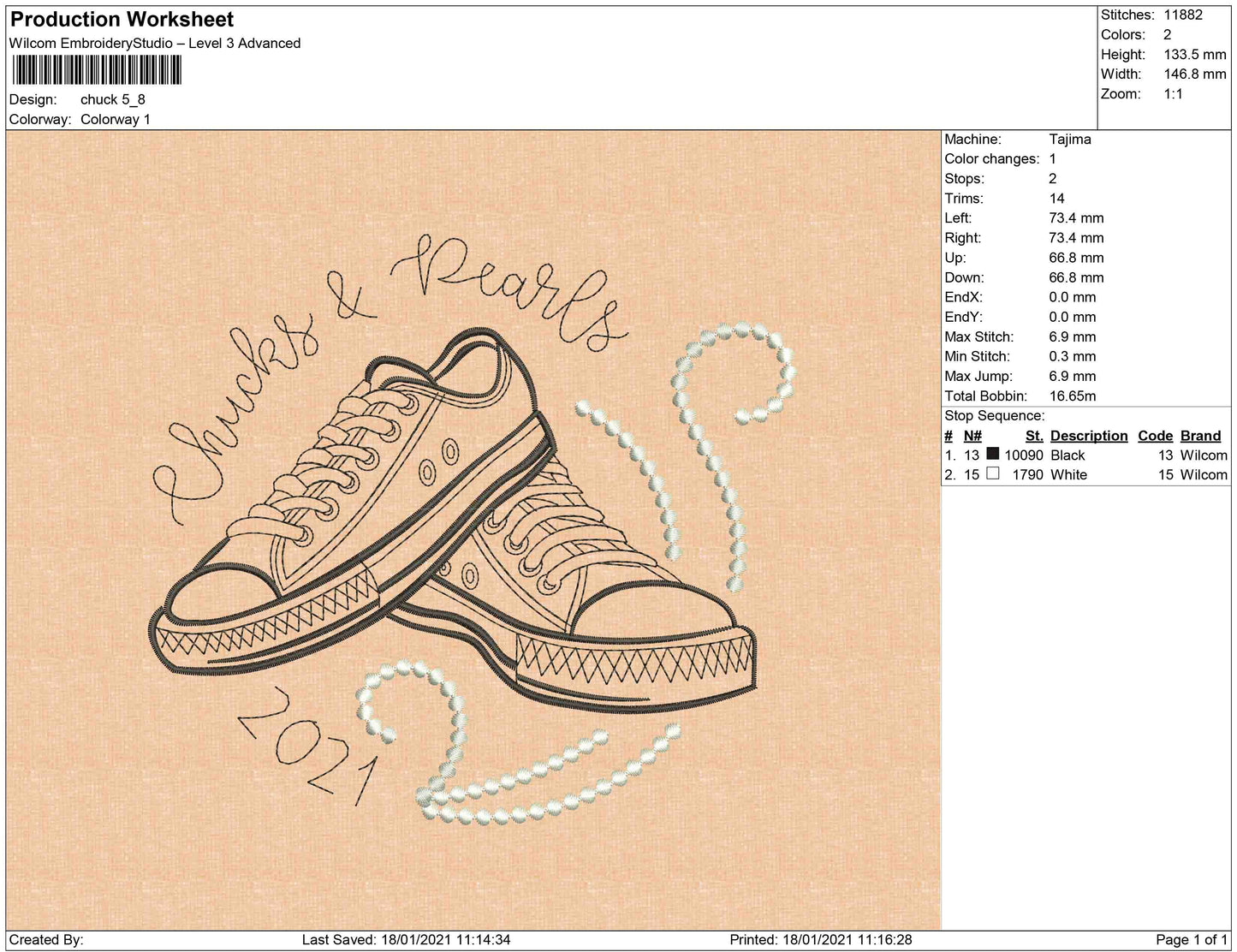
Task: Click the Total Bobbin 16.65m value
Action: point(1071,396)
